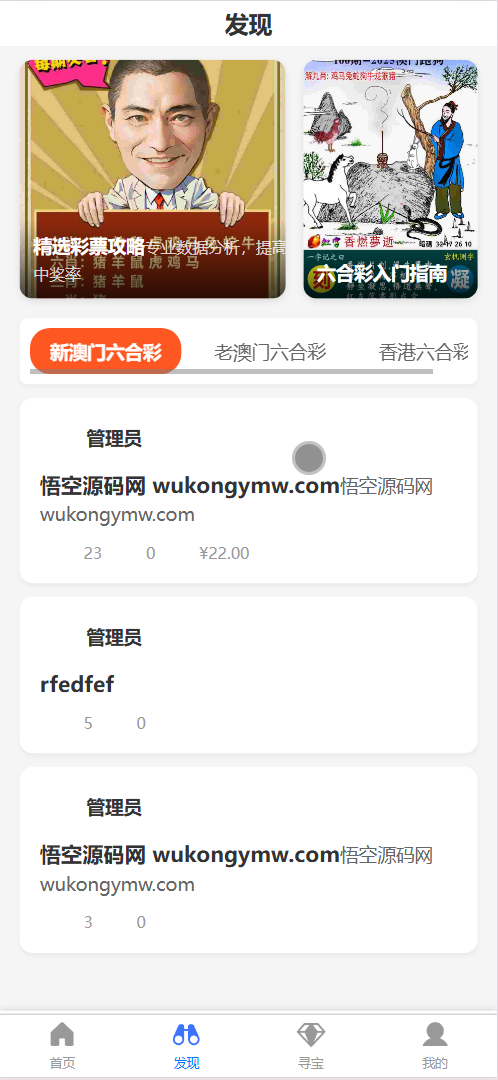
Task: Switch to the 老澳门六合彩 tab
Action: tap(270, 352)
